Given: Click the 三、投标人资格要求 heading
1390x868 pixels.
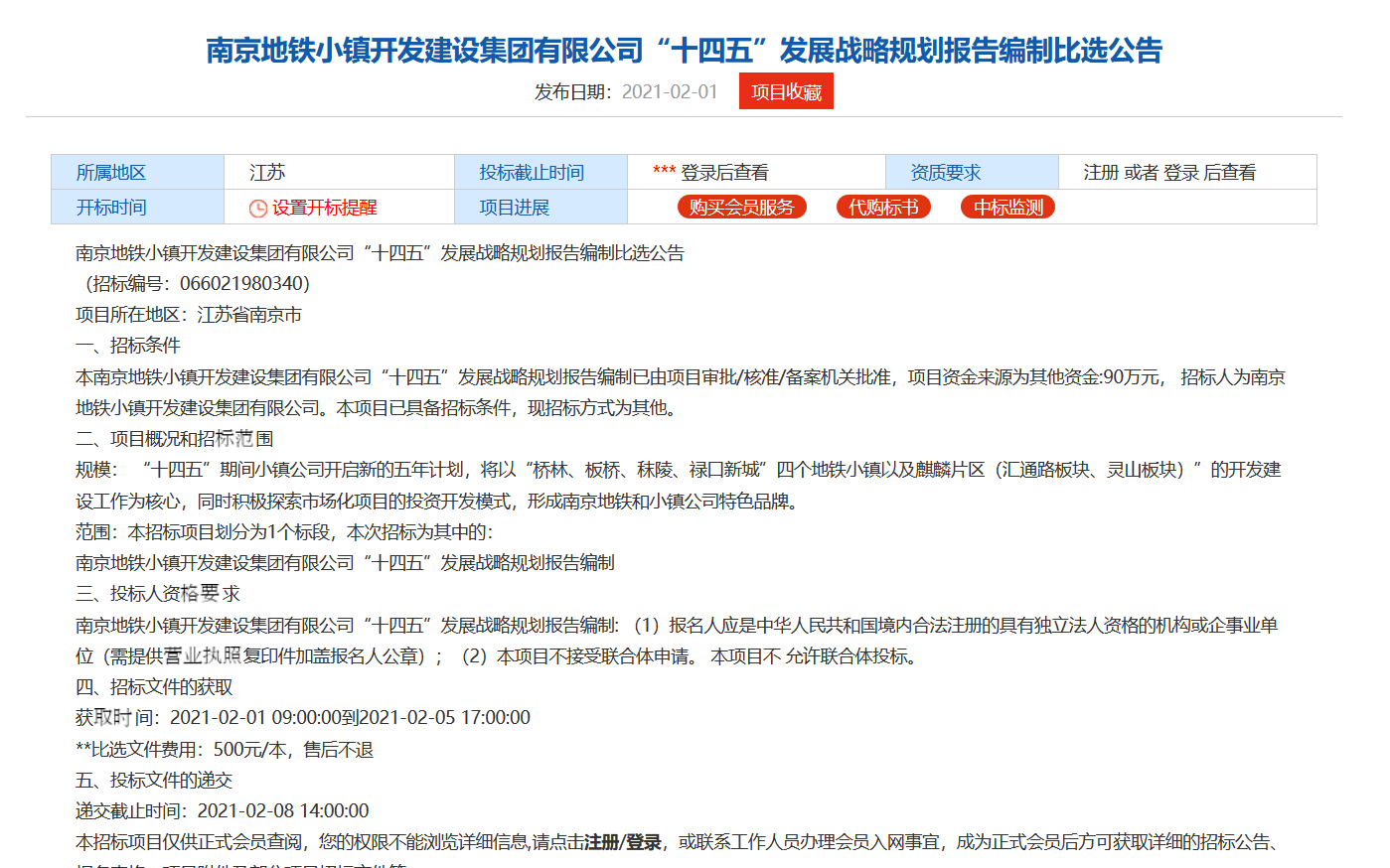Looking at the screenshot, I should coord(158,594).
